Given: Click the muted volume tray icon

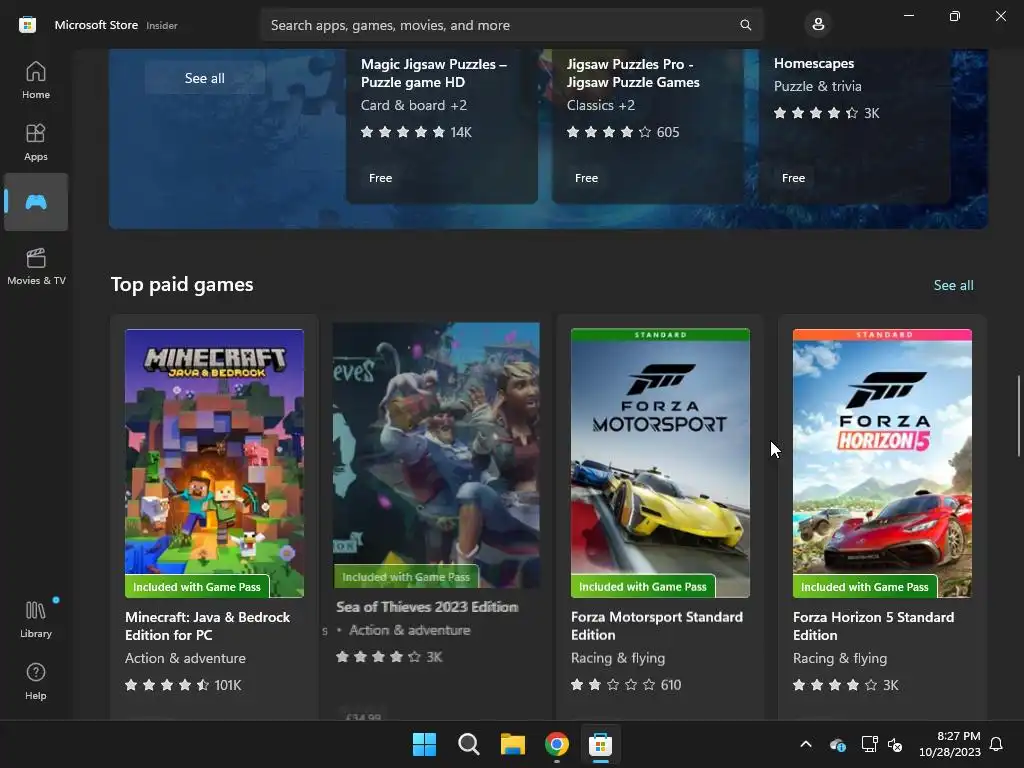Looking at the screenshot, I should (x=895, y=744).
